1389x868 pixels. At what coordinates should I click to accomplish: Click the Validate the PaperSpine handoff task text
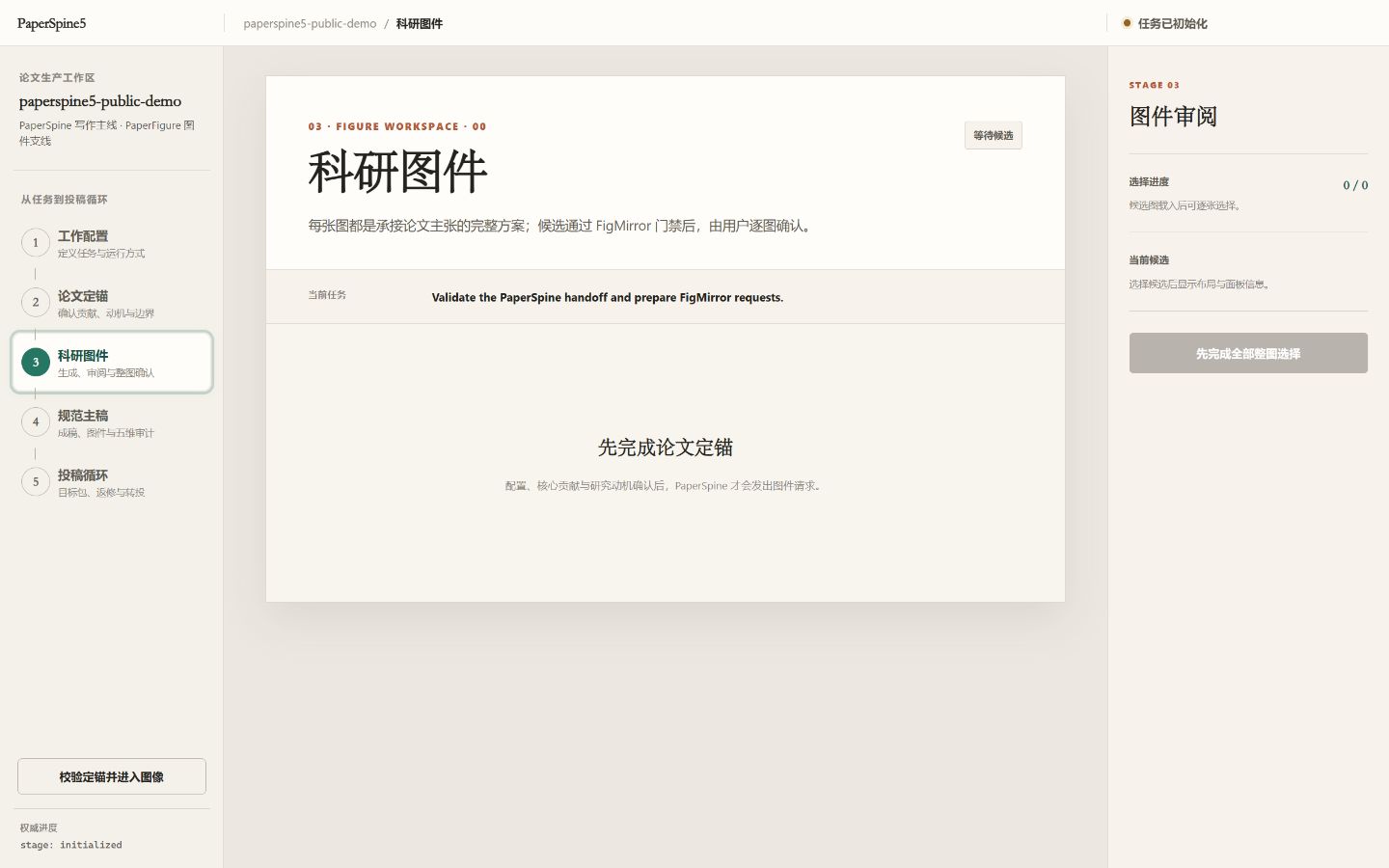608,297
